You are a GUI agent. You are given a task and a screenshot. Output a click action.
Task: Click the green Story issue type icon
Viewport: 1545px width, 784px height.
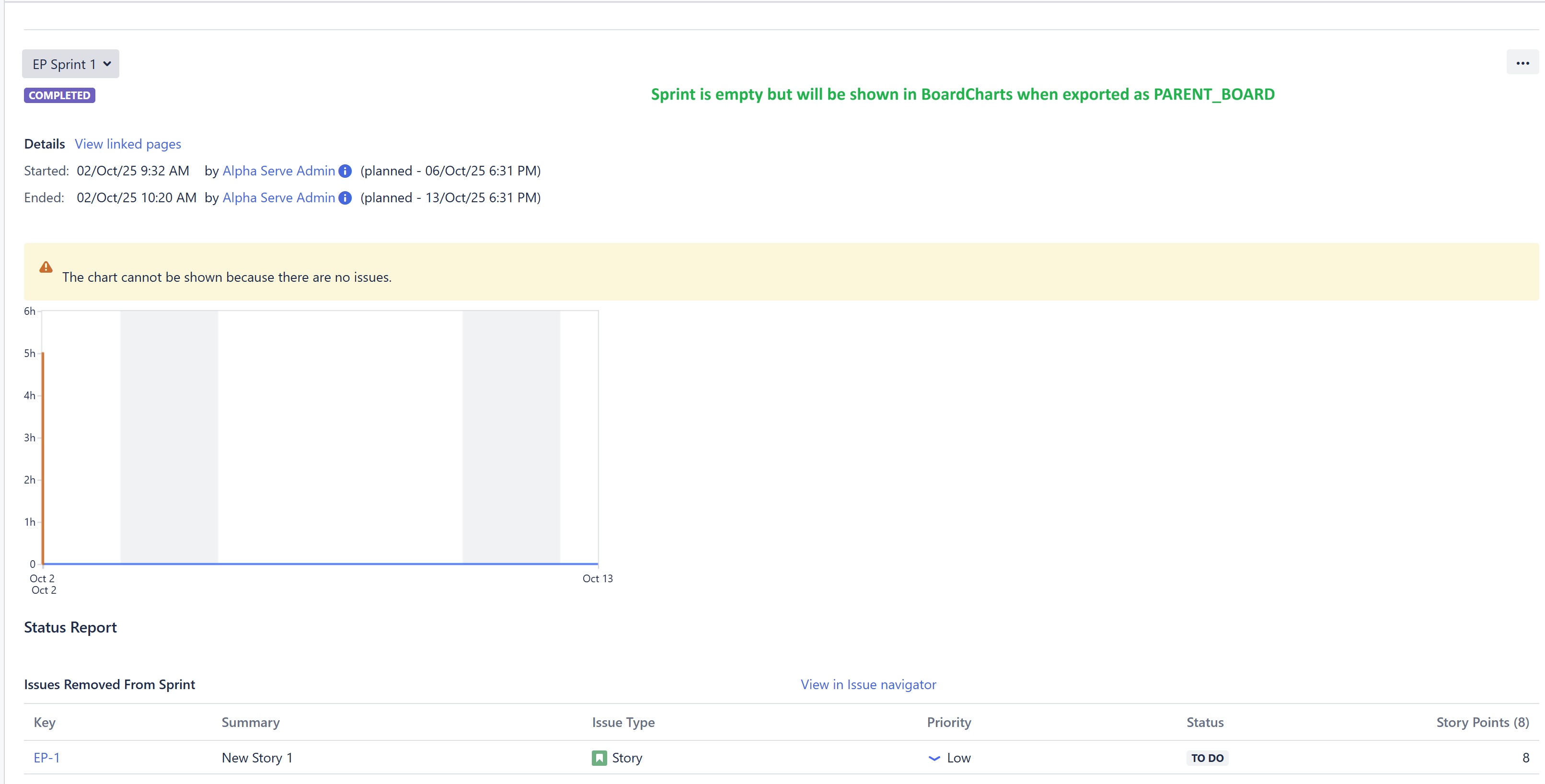pyautogui.click(x=599, y=758)
